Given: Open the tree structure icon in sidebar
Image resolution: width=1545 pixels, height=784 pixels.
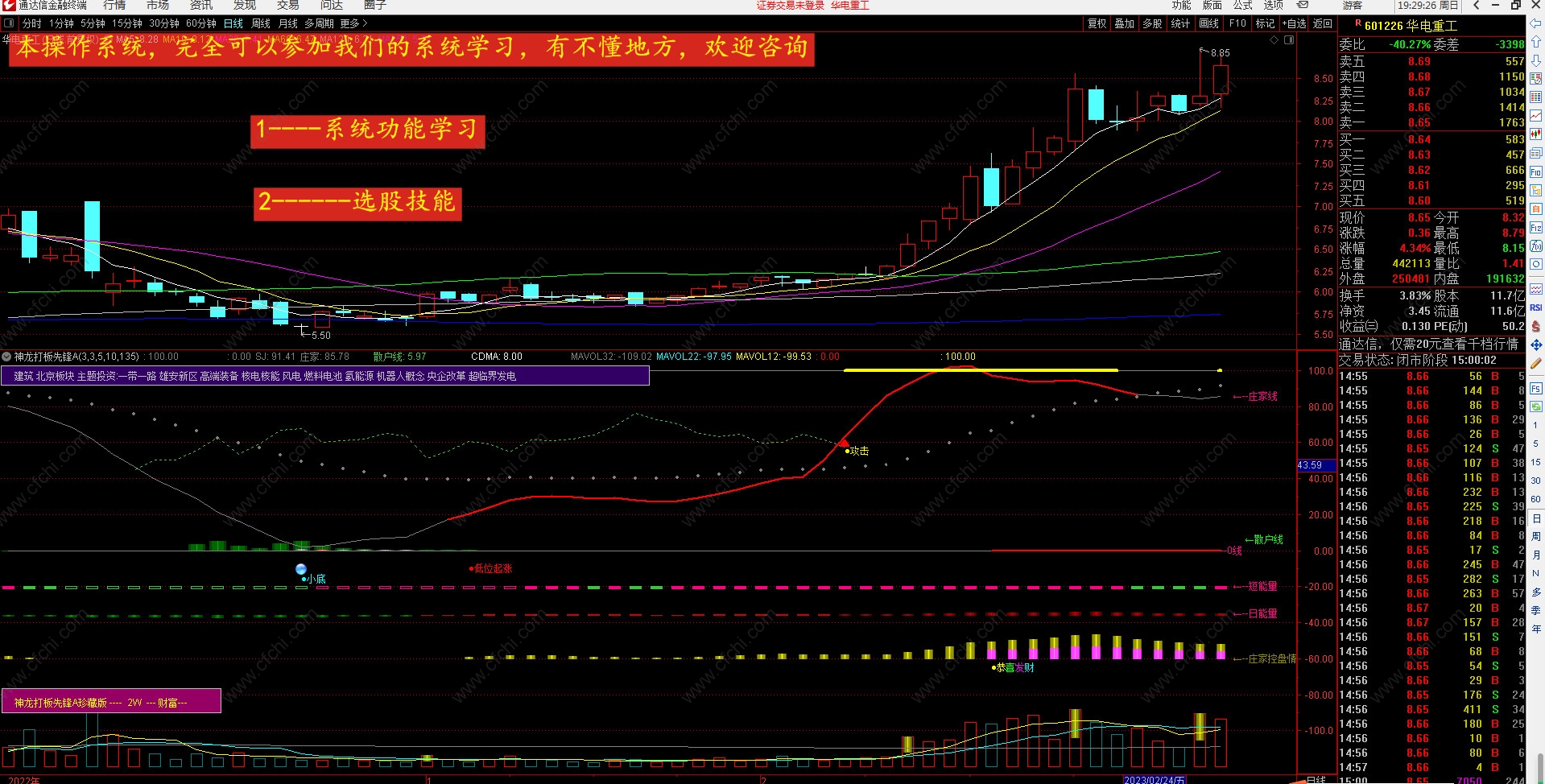Looking at the screenshot, I should tap(1536, 191).
